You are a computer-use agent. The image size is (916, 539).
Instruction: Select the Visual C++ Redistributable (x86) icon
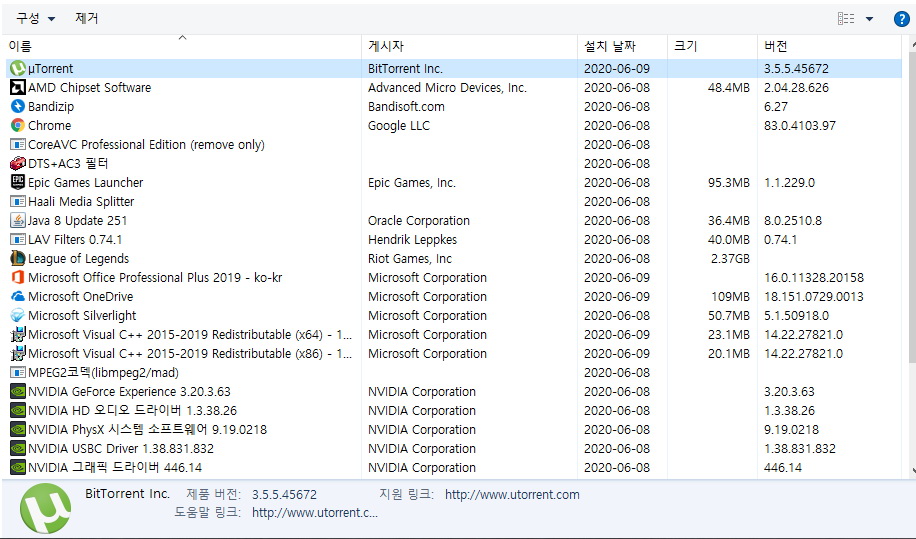(x=18, y=353)
